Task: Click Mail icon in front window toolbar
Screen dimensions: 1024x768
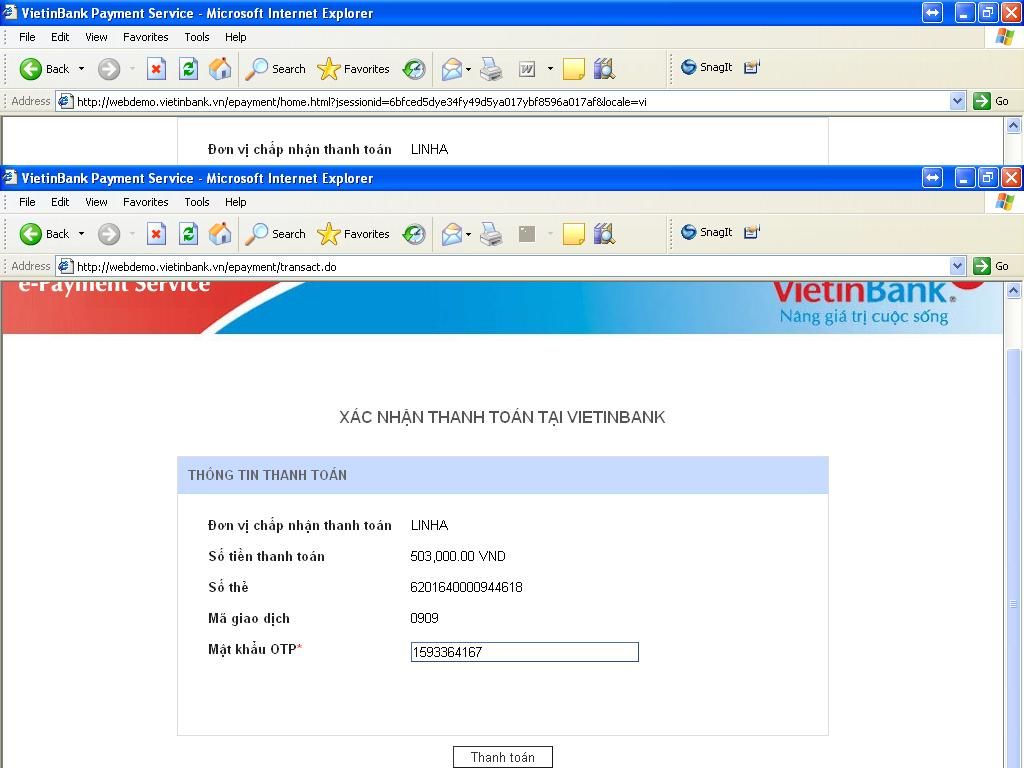Action: point(451,234)
